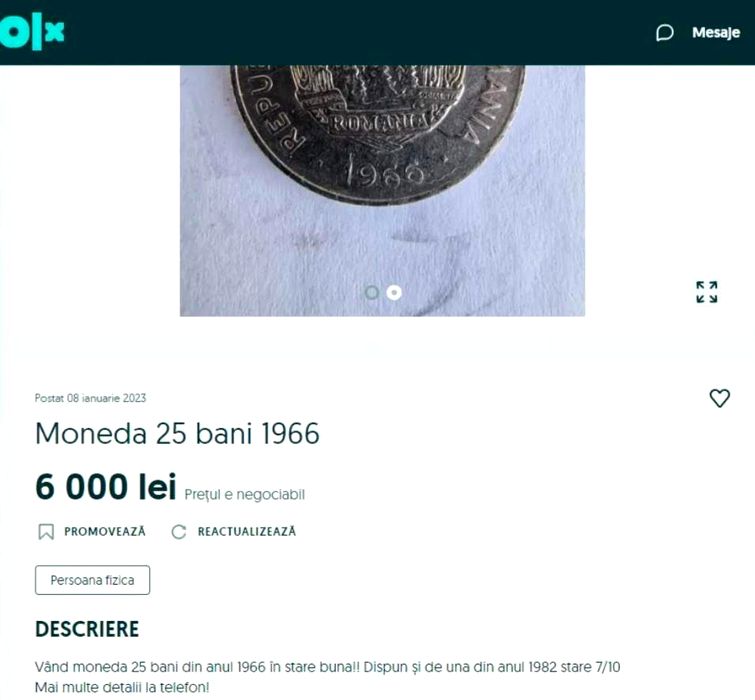
Task: Click the 1966 coin photo
Action: [x=382, y=191]
